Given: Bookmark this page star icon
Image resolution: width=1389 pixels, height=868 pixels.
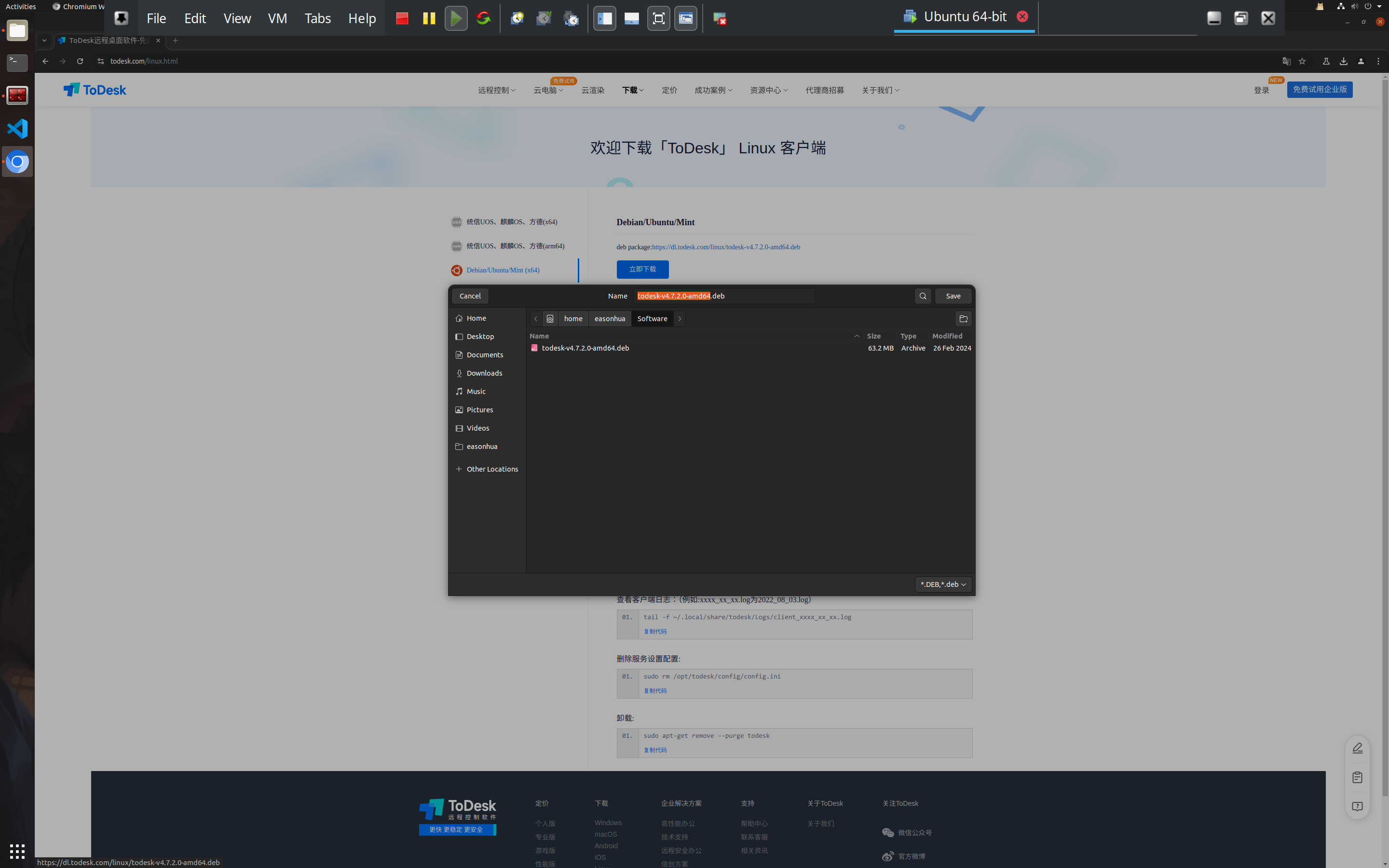Looking at the screenshot, I should point(1302,61).
